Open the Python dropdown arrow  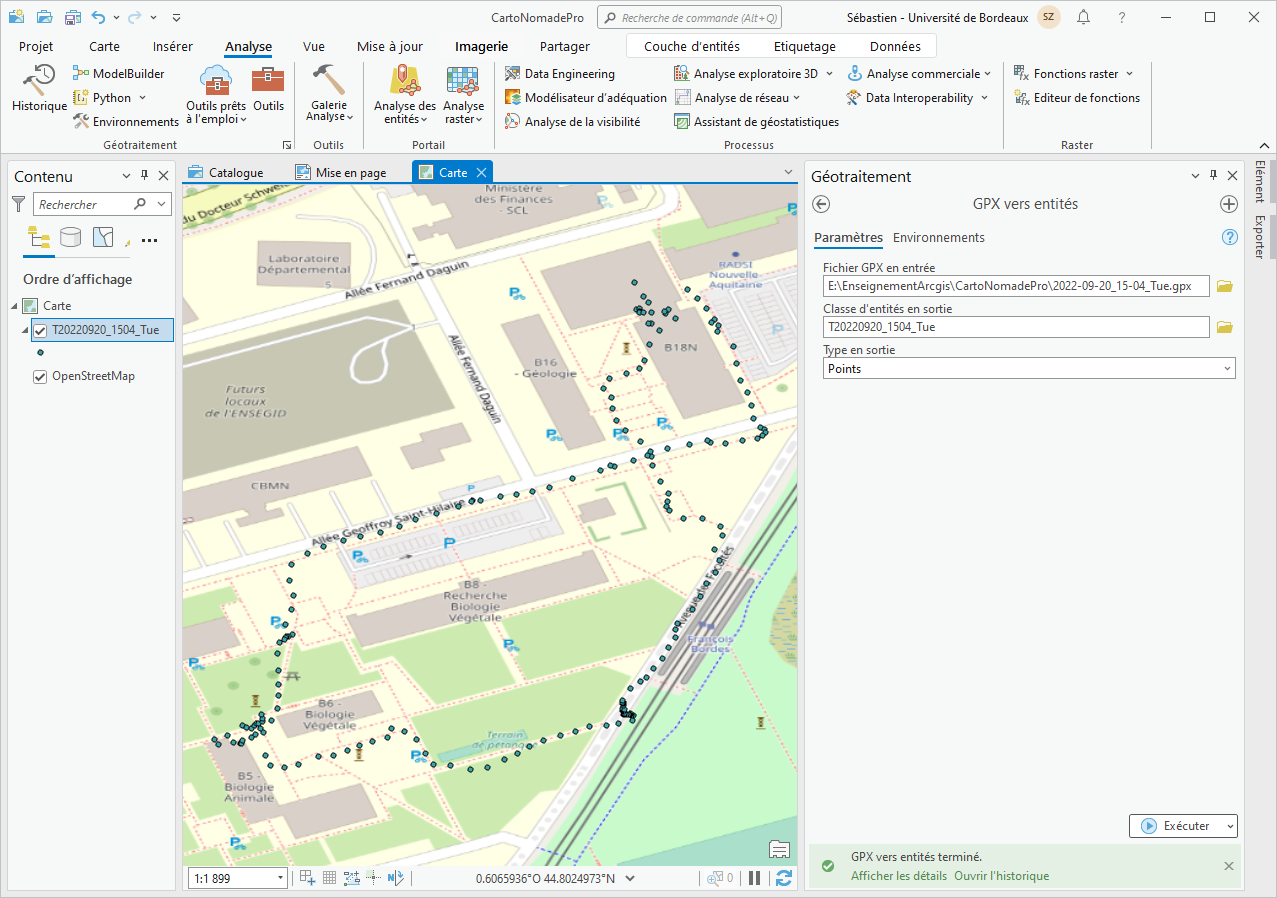click(x=142, y=98)
